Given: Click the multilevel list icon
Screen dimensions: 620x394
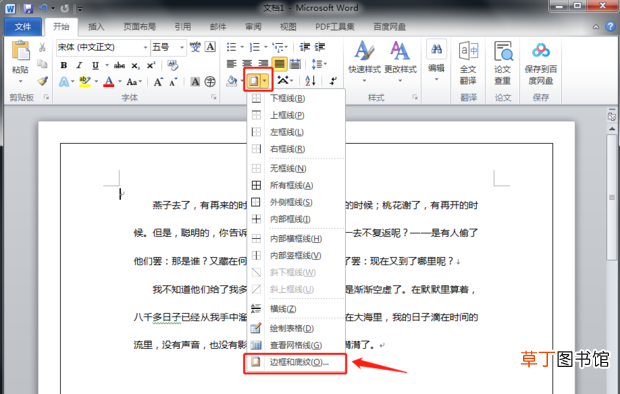Looking at the screenshot, I should 279,47.
